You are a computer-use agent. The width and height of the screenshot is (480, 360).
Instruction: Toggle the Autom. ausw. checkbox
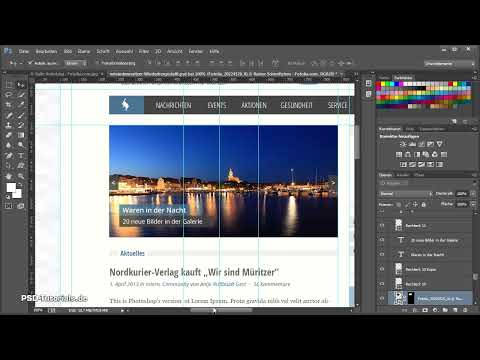click(30, 63)
